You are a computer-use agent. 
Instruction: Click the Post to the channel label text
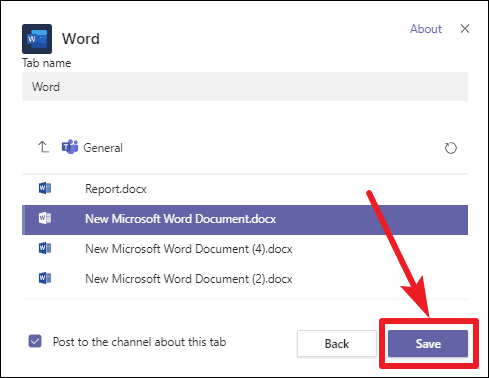point(140,342)
